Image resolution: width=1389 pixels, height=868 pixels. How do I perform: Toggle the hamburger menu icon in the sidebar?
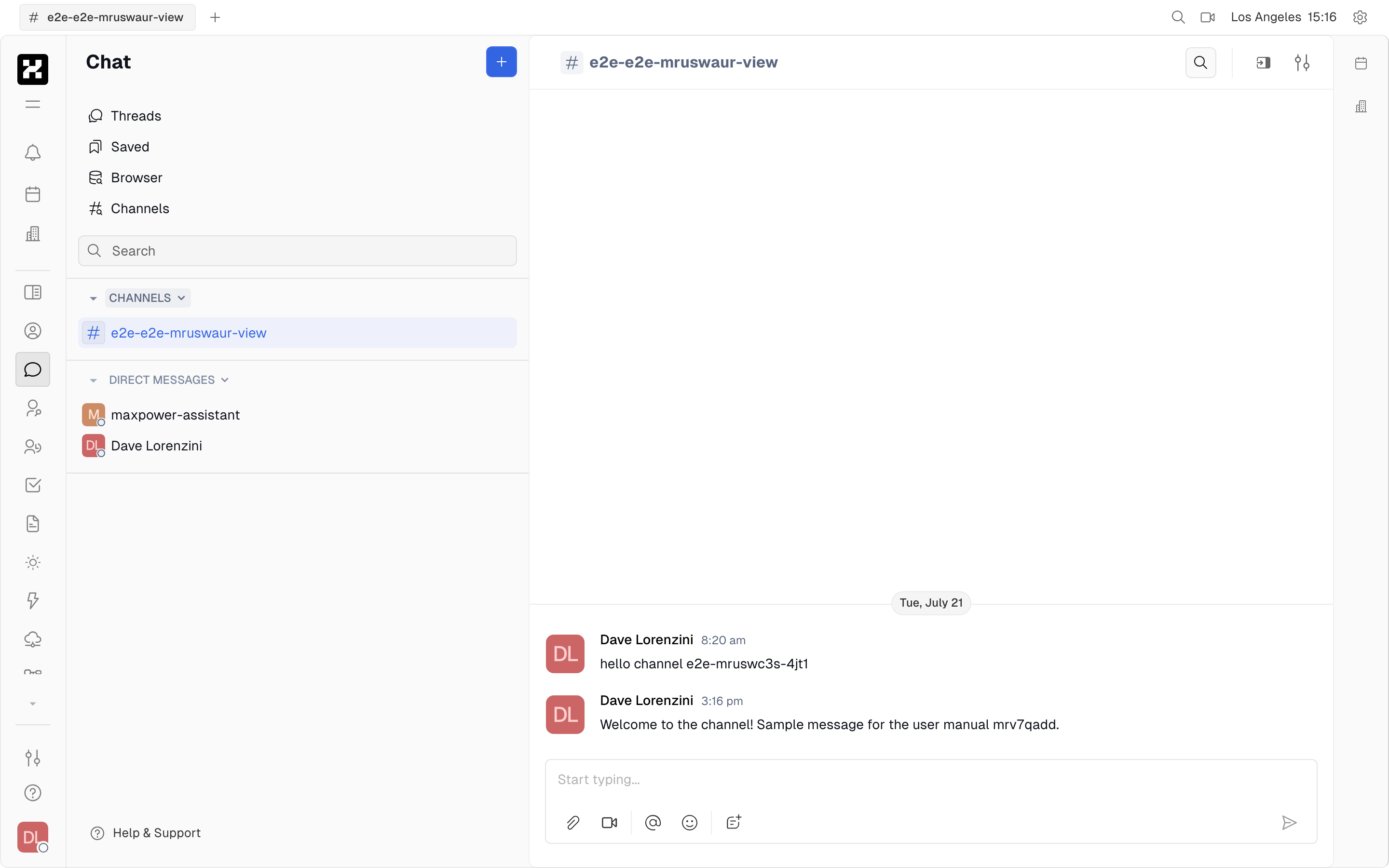click(33, 104)
